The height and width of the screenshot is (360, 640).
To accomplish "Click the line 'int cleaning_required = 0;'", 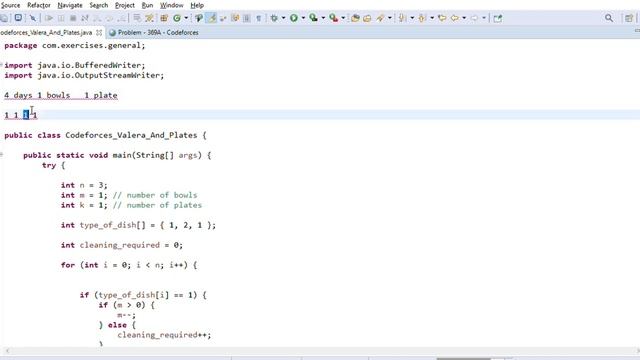I will coord(122,245).
